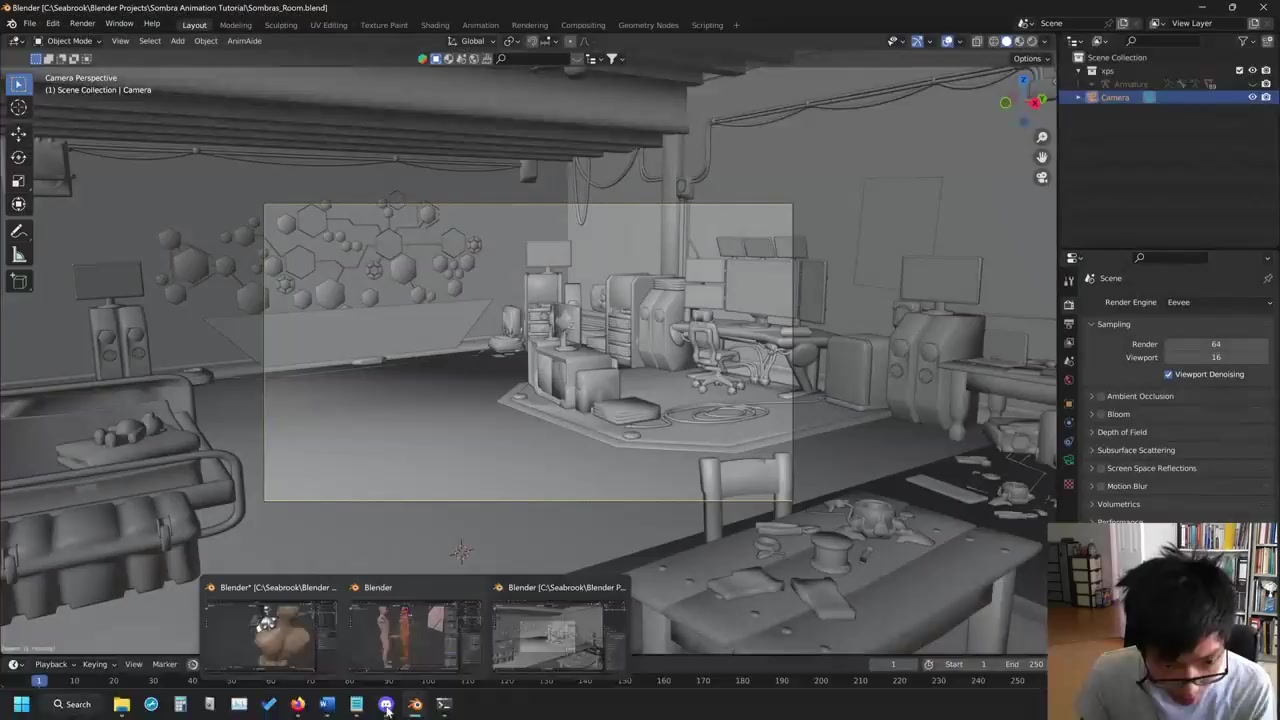Open the Render menu in the top bar
This screenshot has width=1280, height=720.
(82, 23)
